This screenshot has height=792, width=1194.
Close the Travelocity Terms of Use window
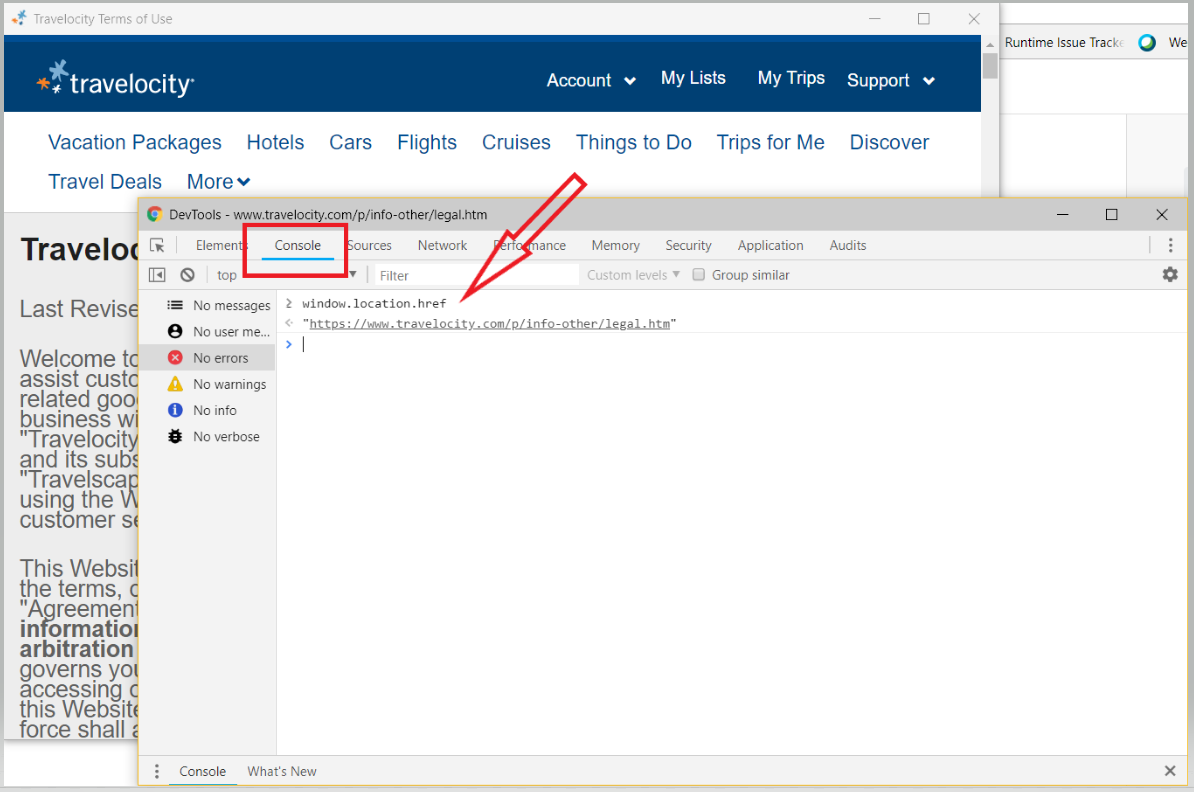coord(974,19)
